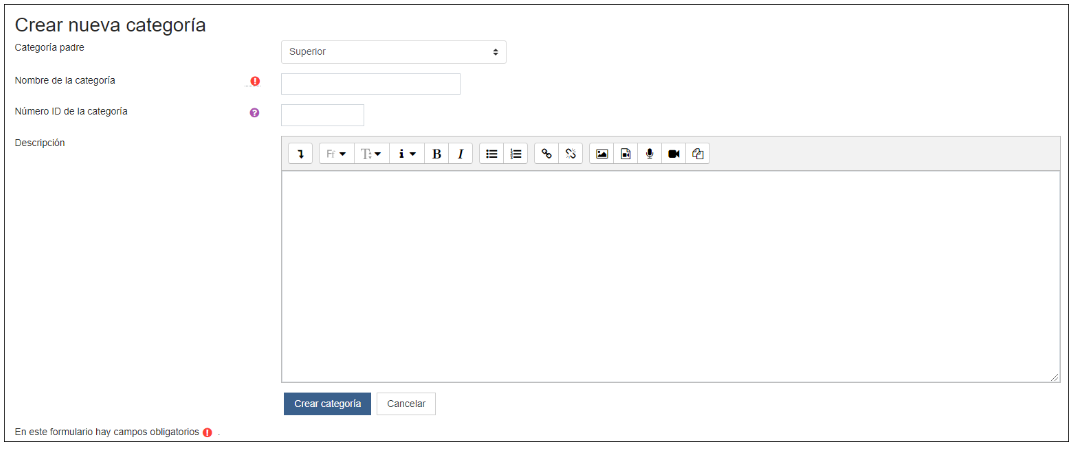Open the font family dropdown
Screen dimensions: 1081x452
click(336, 154)
